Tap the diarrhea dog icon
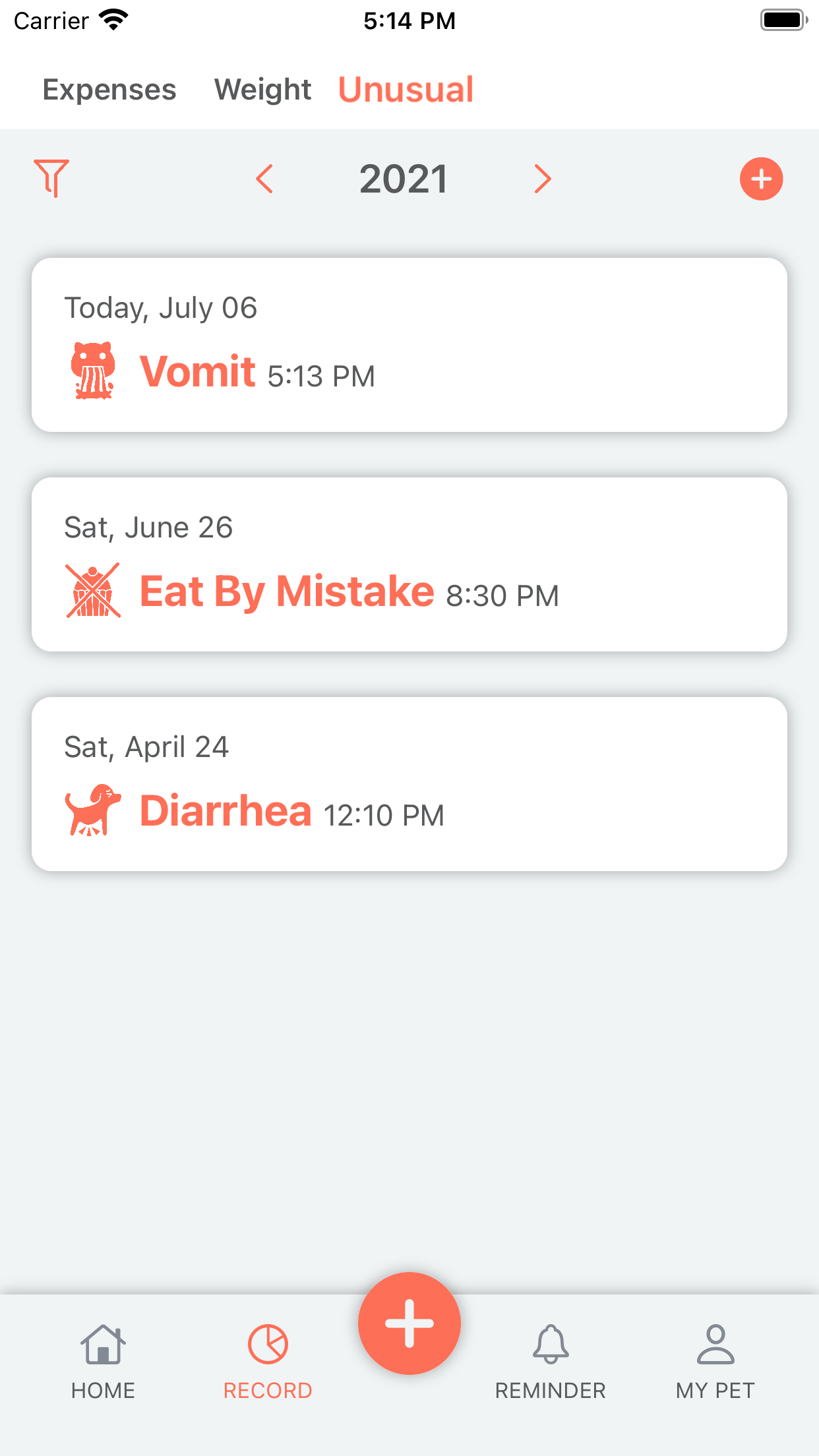The image size is (819, 1456). [93, 810]
